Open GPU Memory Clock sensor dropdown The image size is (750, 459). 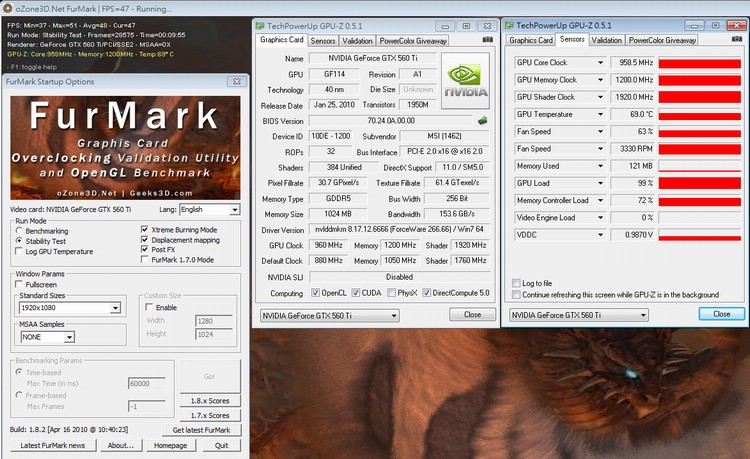(600, 80)
